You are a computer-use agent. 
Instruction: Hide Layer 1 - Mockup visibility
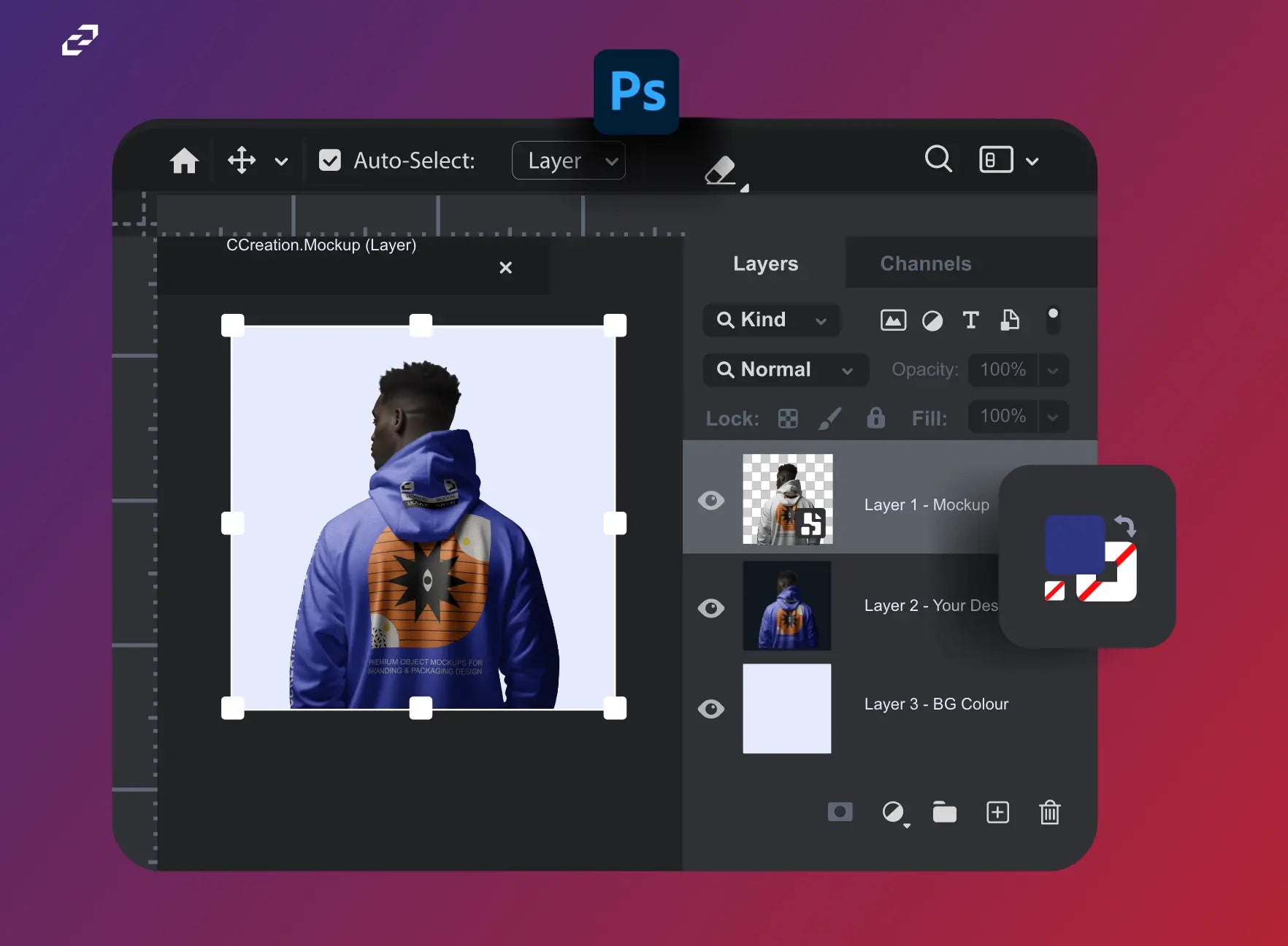[x=711, y=501]
